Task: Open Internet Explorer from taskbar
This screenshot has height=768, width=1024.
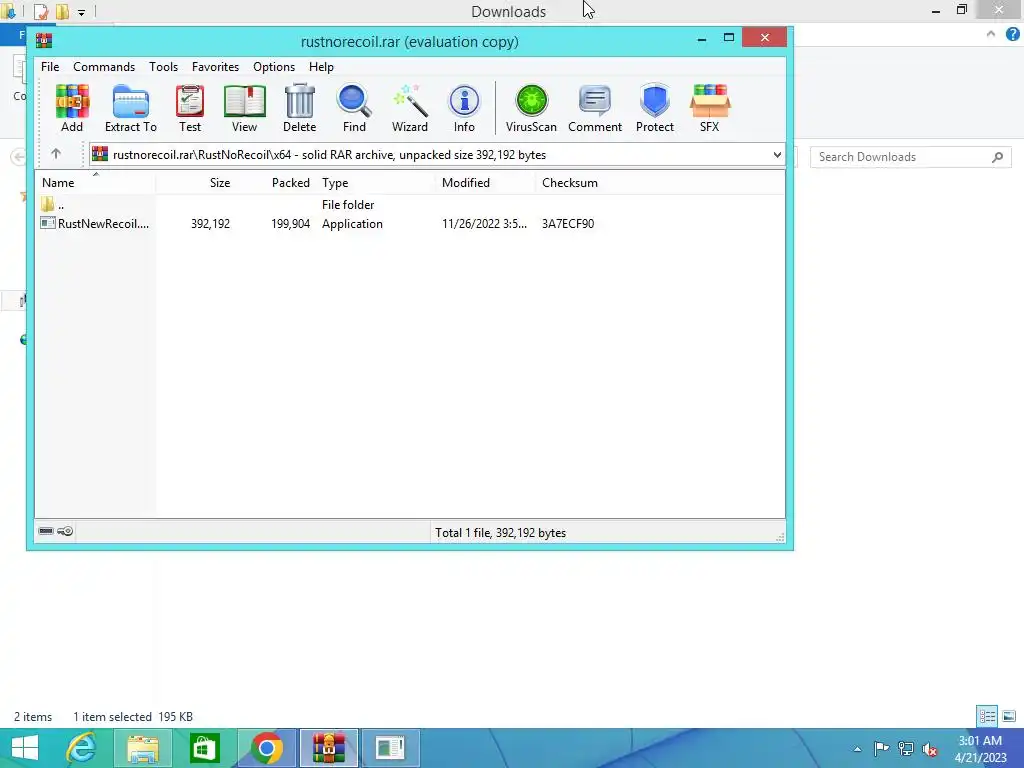Action: tap(82, 748)
